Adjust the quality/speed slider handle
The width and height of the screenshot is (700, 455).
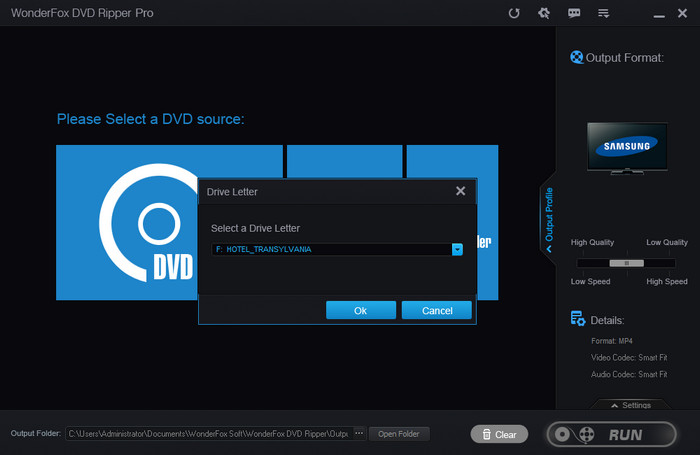(x=626, y=263)
